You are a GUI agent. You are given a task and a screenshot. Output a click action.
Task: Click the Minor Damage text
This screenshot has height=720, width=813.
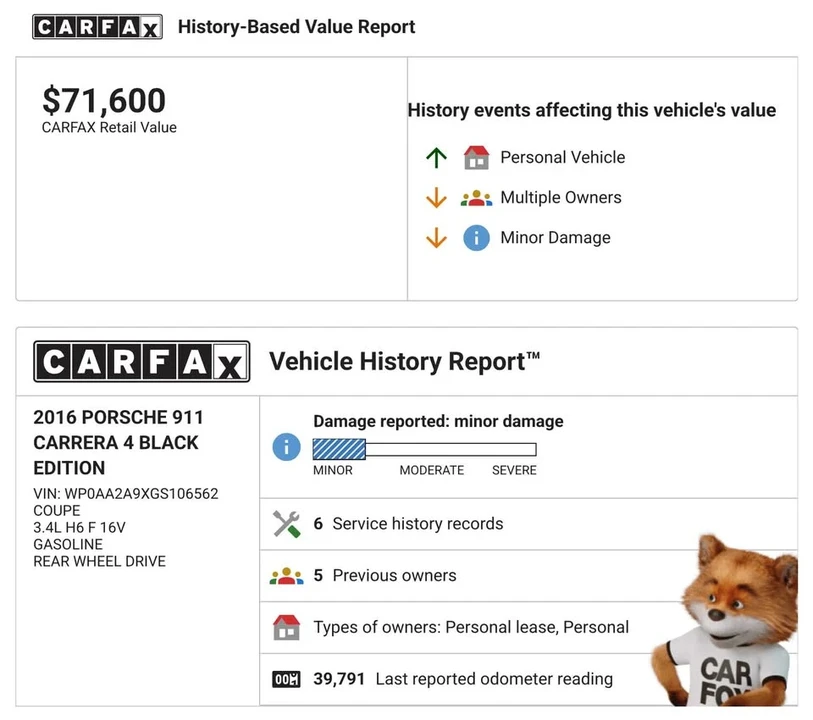tap(555, 238)
